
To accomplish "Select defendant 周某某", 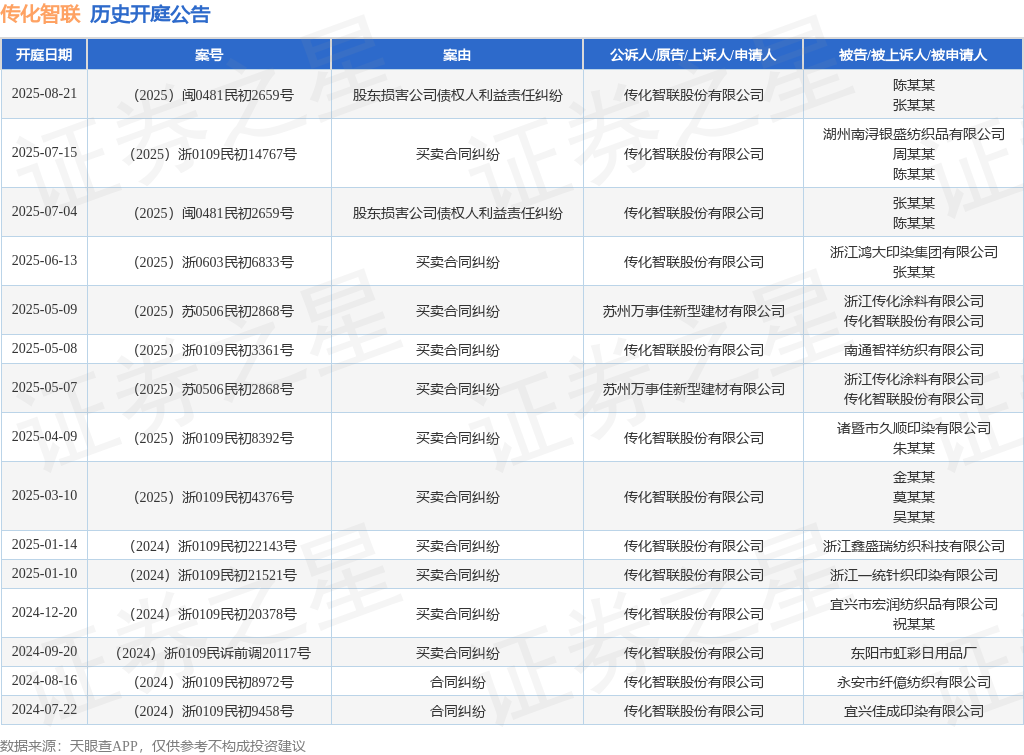I will pyautogui.click(x=914, y=154).
